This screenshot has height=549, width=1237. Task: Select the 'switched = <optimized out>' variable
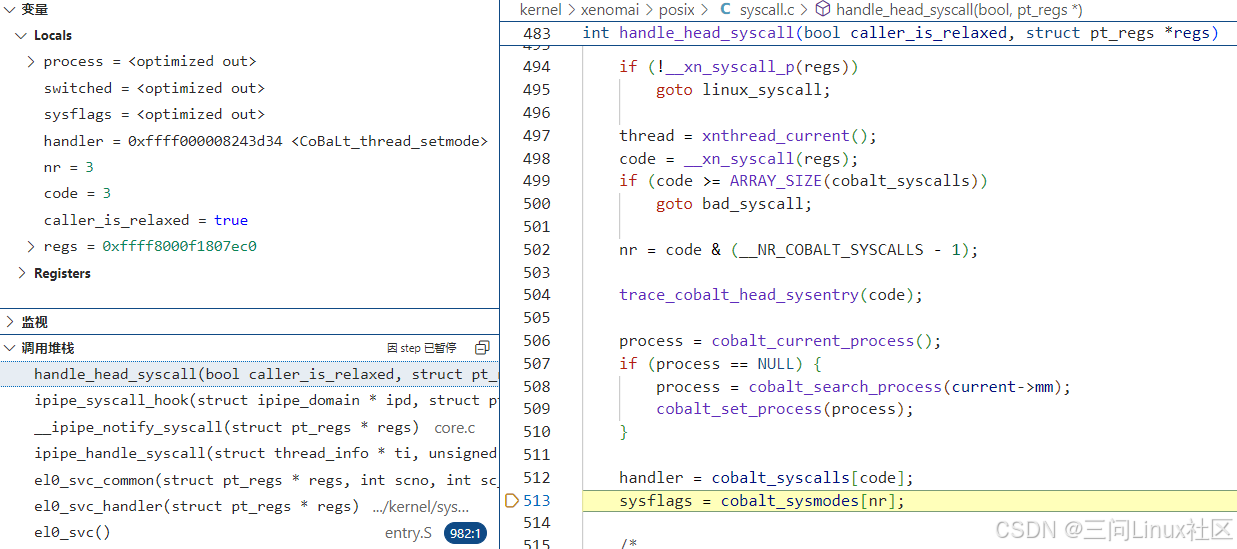[154, 88]
